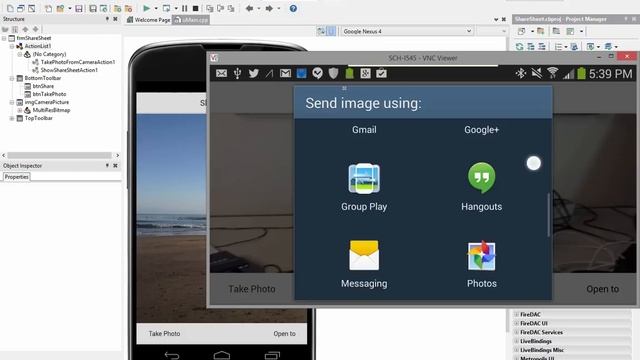Tap the Gmail notification icon in status bar
Viewport: 640px width, 360px height.
click(285, 73)
